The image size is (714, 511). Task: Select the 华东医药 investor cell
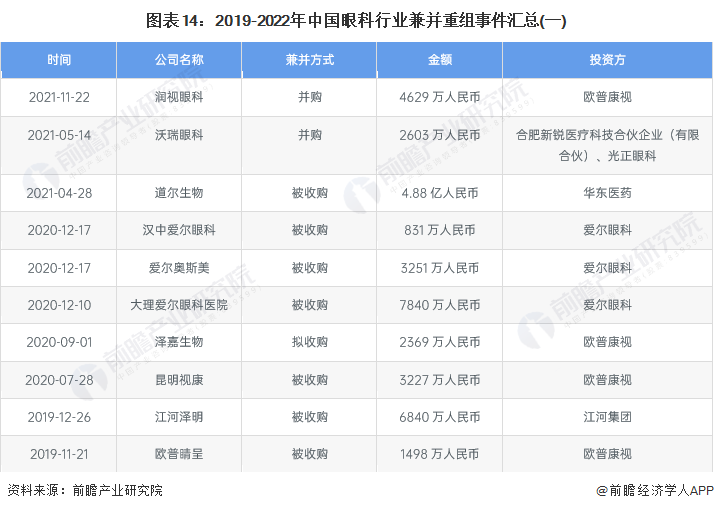point(607,193)
